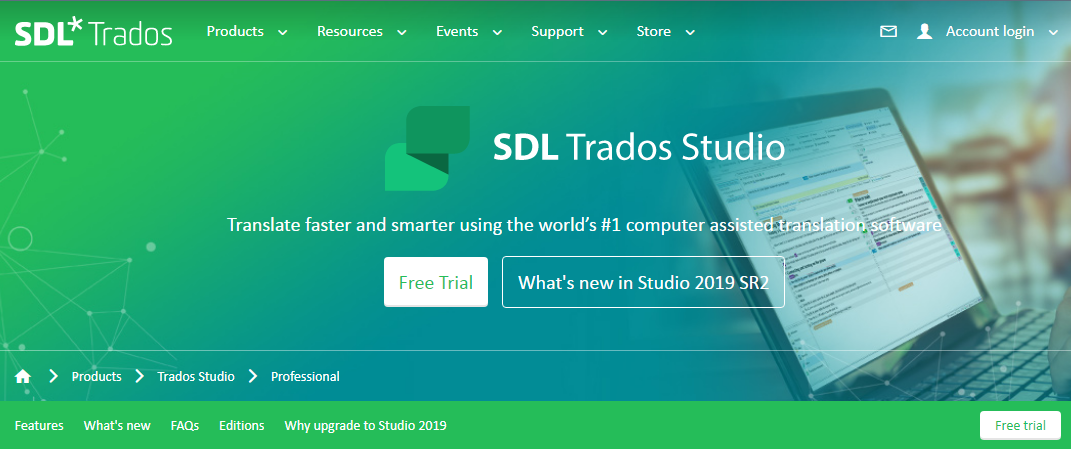This screenshot has width=1071, height=449.
Task: Expand the Store menu chevron
Action: point(690,32)
